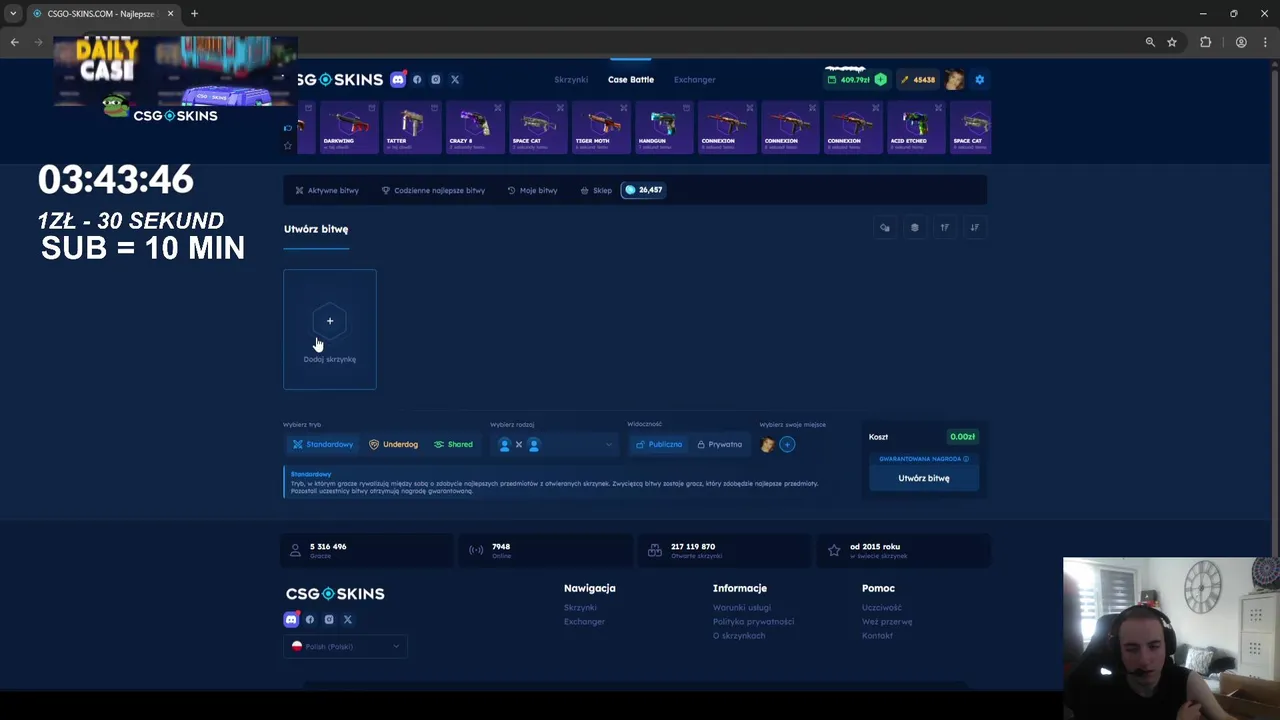Screen dimensions: 1280x720
Task: Click descending sort icon in Utwórz bitwę toolbar
Action: tap(974, 228)
